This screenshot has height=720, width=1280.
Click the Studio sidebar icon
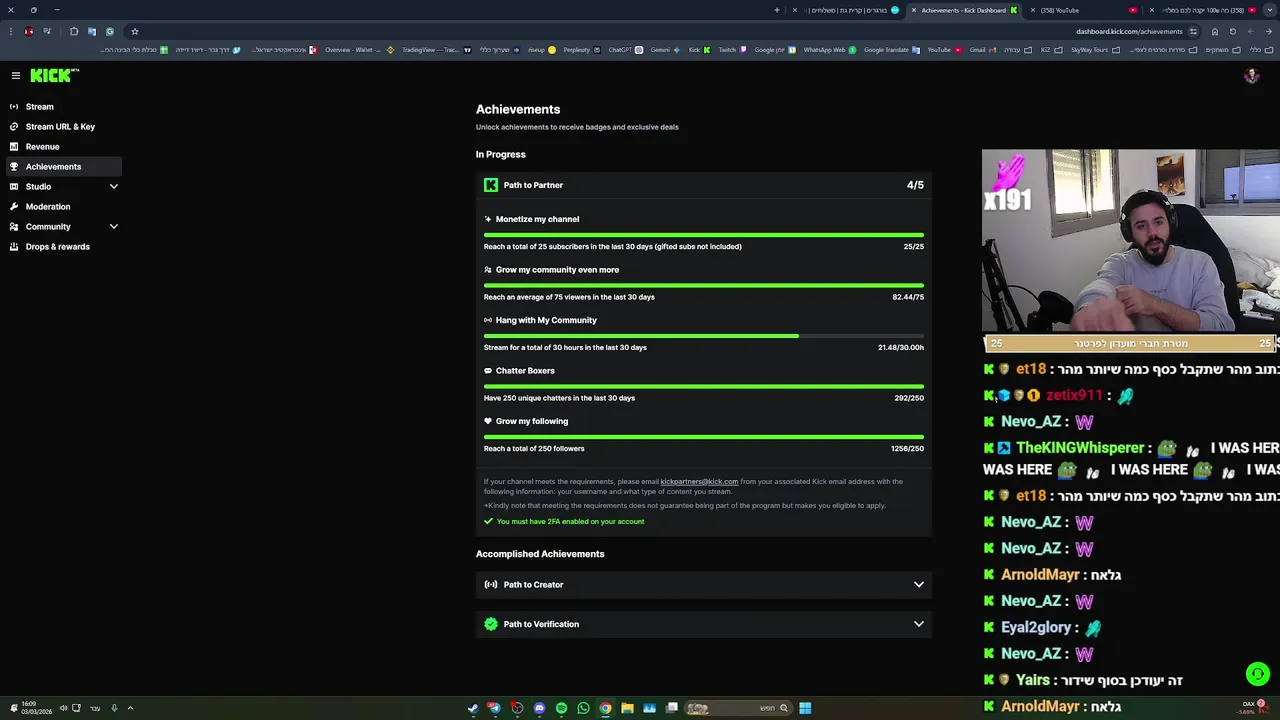[14, 186]
